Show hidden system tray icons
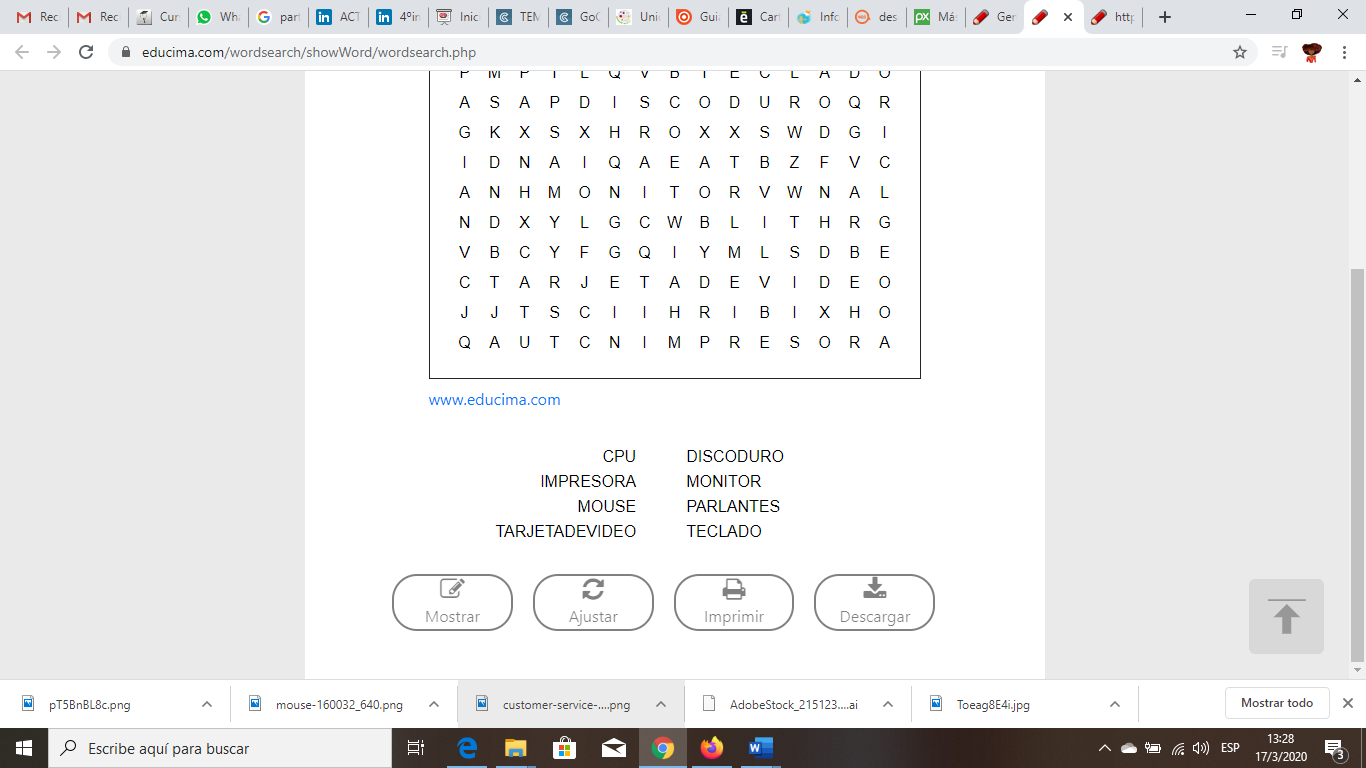Viewport: 1366px width, 768px height. [x=1104, y=748]
